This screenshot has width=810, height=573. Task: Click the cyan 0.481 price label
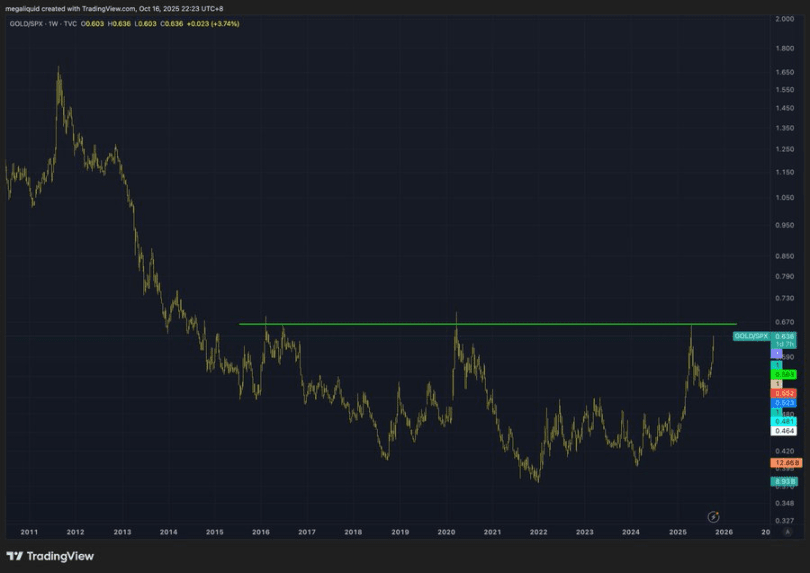pos(784,422)
